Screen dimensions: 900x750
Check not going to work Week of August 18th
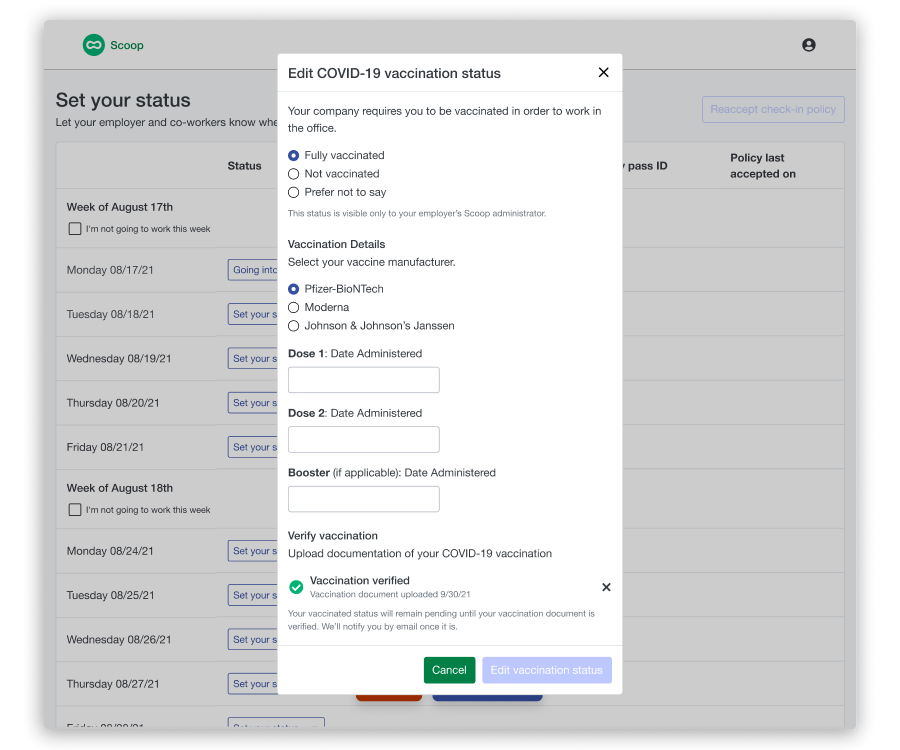pos(75,510)
